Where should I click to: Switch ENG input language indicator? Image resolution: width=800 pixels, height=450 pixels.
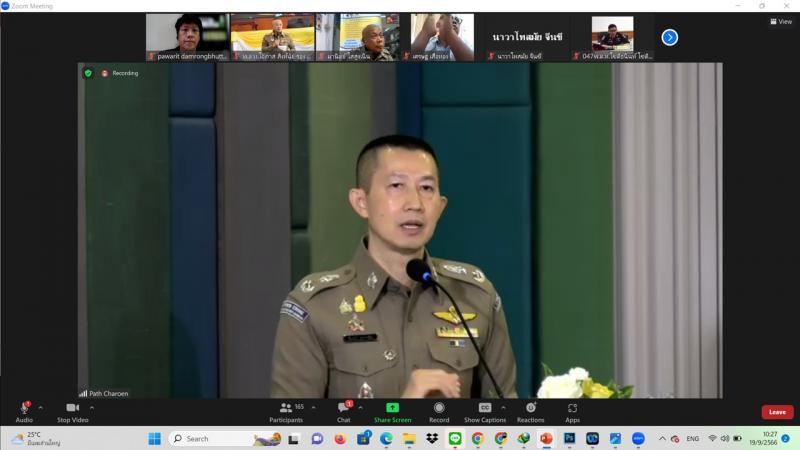click(x=692, y=439)
